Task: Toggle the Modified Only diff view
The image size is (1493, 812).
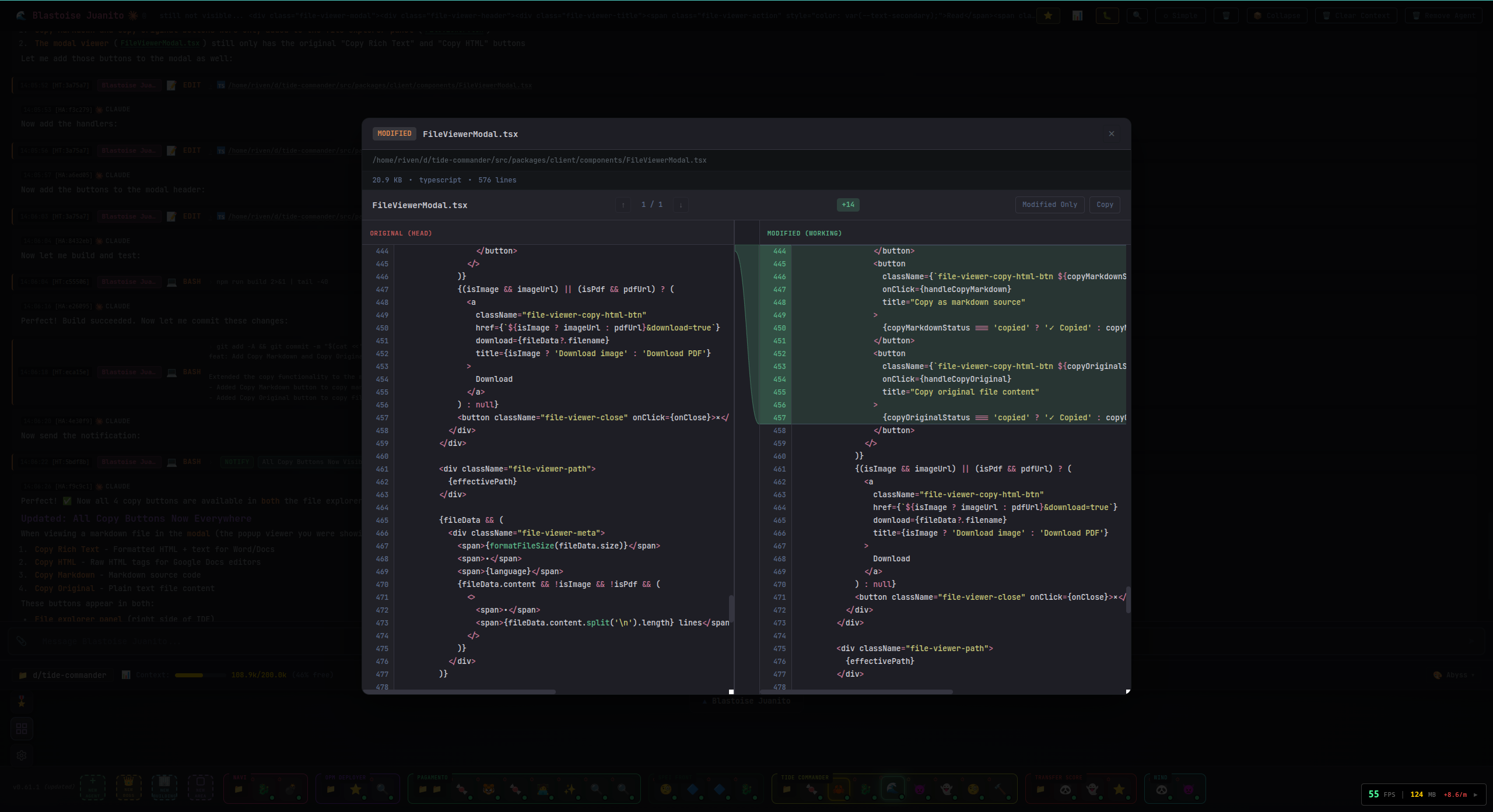Action: tap(1049, 205)
